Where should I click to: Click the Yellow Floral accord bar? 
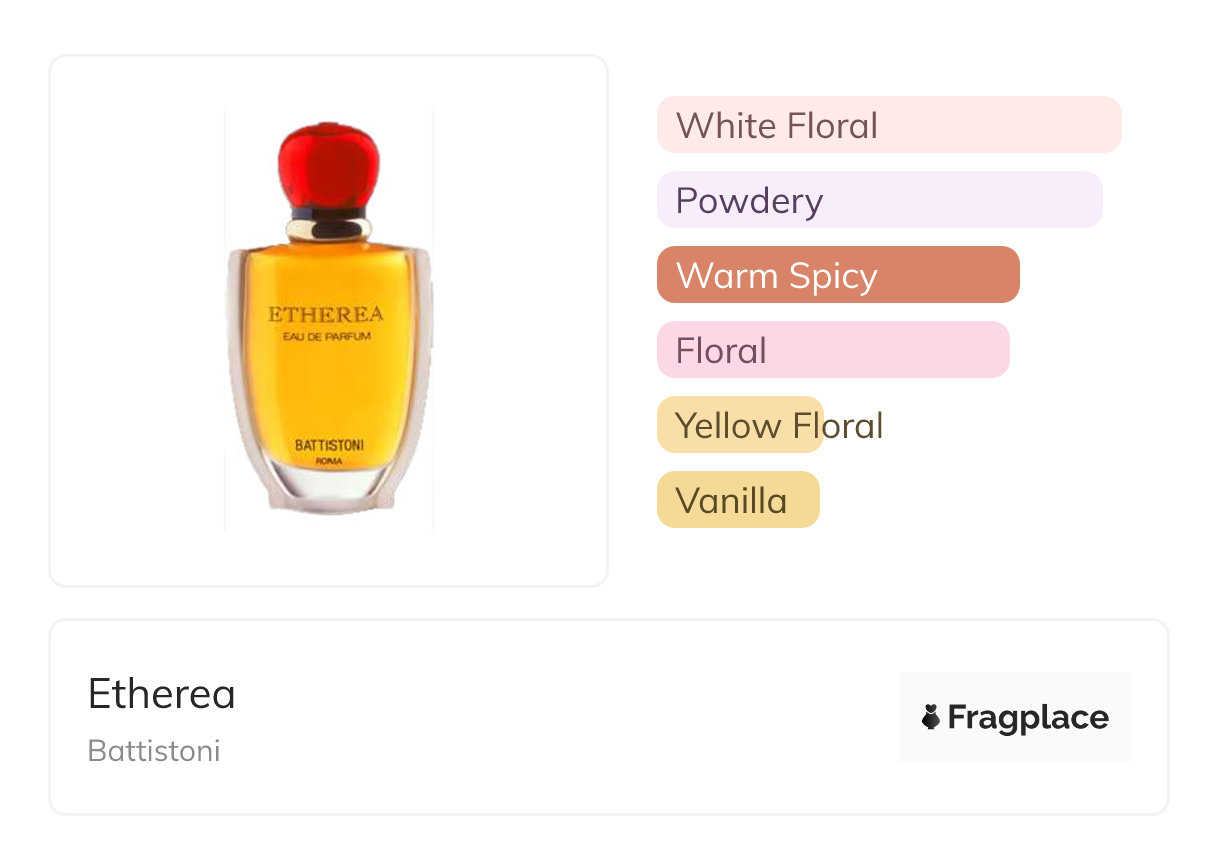tap(740, 425)
